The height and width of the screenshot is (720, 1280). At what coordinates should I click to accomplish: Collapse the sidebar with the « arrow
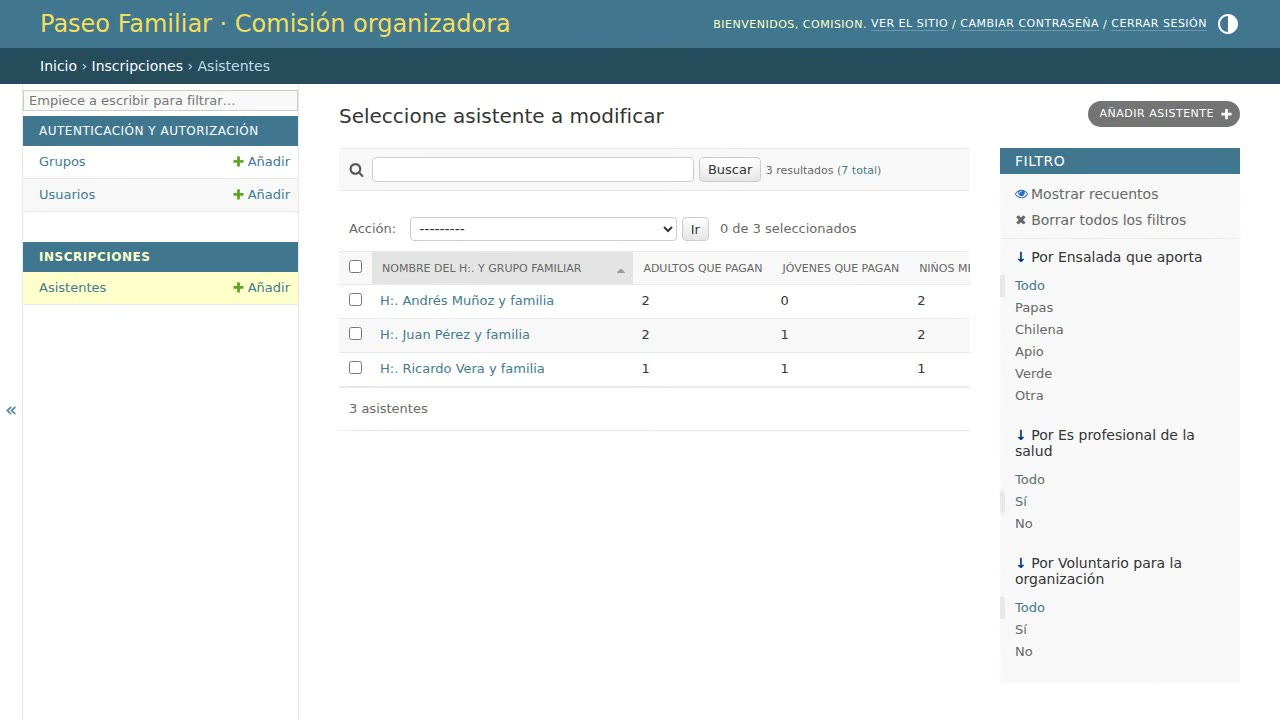[11, 410]
